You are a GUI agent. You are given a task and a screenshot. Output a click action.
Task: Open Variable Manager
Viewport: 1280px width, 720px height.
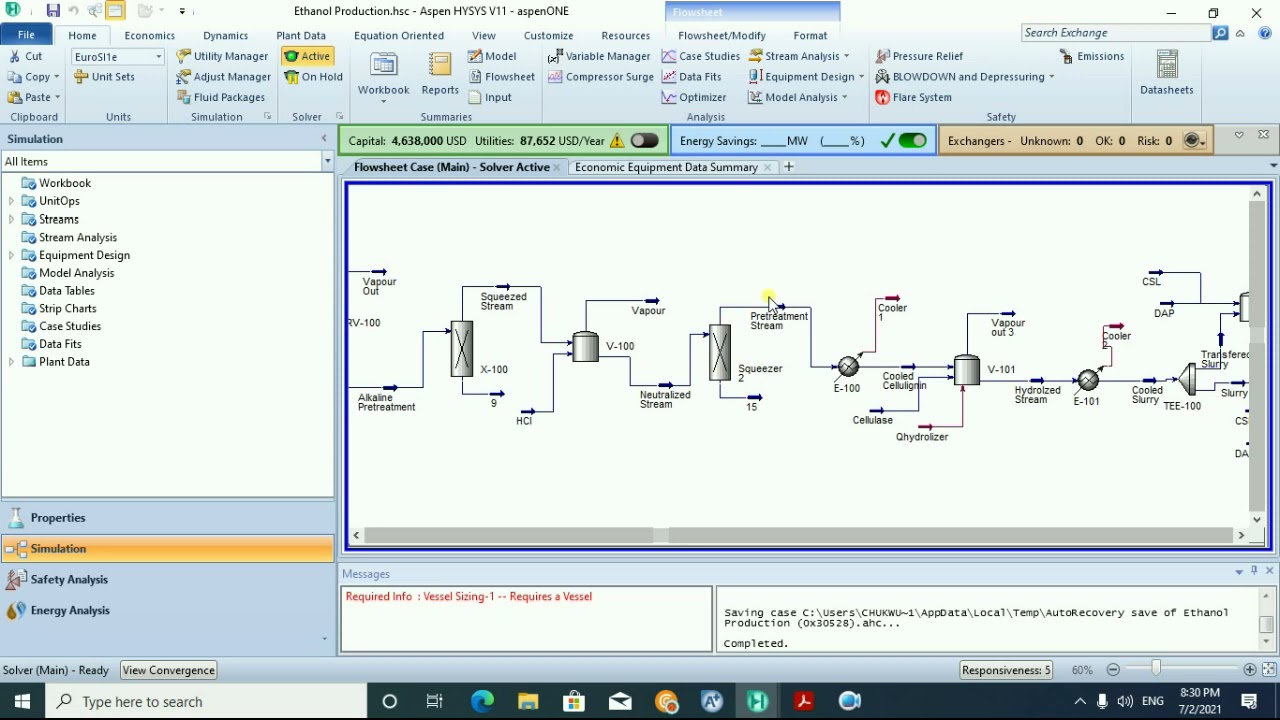599,56
